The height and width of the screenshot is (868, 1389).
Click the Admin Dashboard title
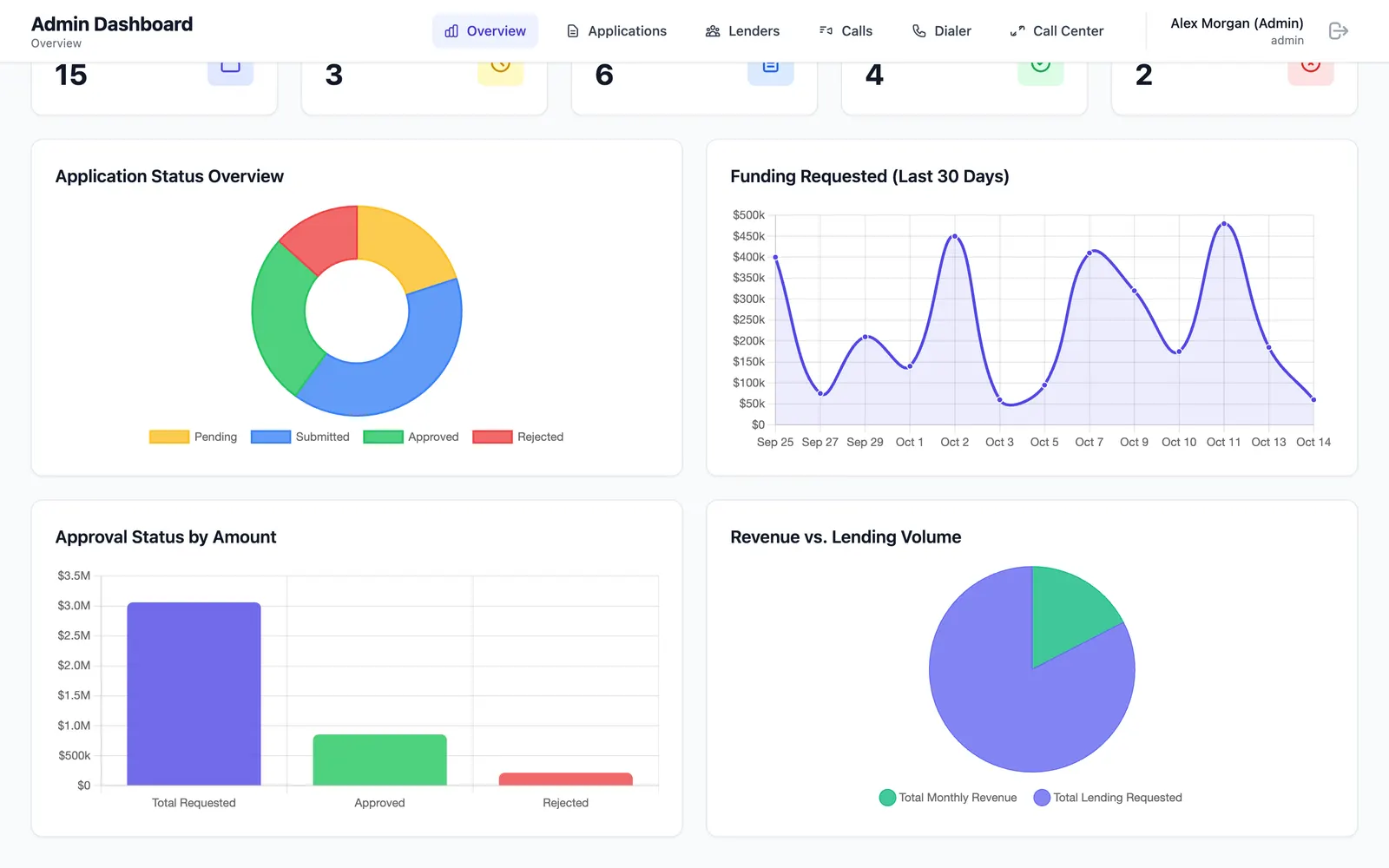pos(112,24)
